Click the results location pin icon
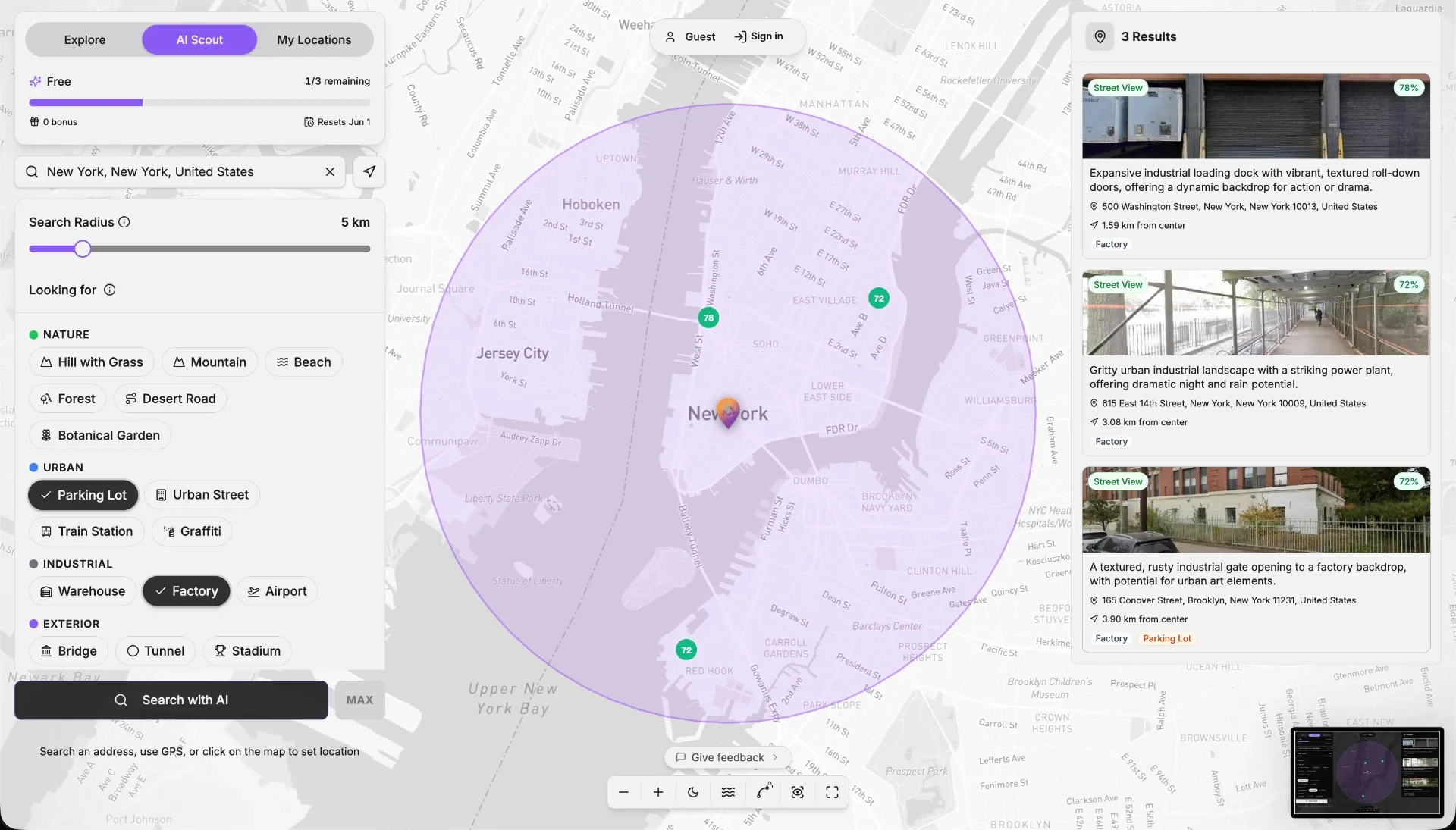This screenshot has width=1456, height=830. click(x=1100, y=36)
